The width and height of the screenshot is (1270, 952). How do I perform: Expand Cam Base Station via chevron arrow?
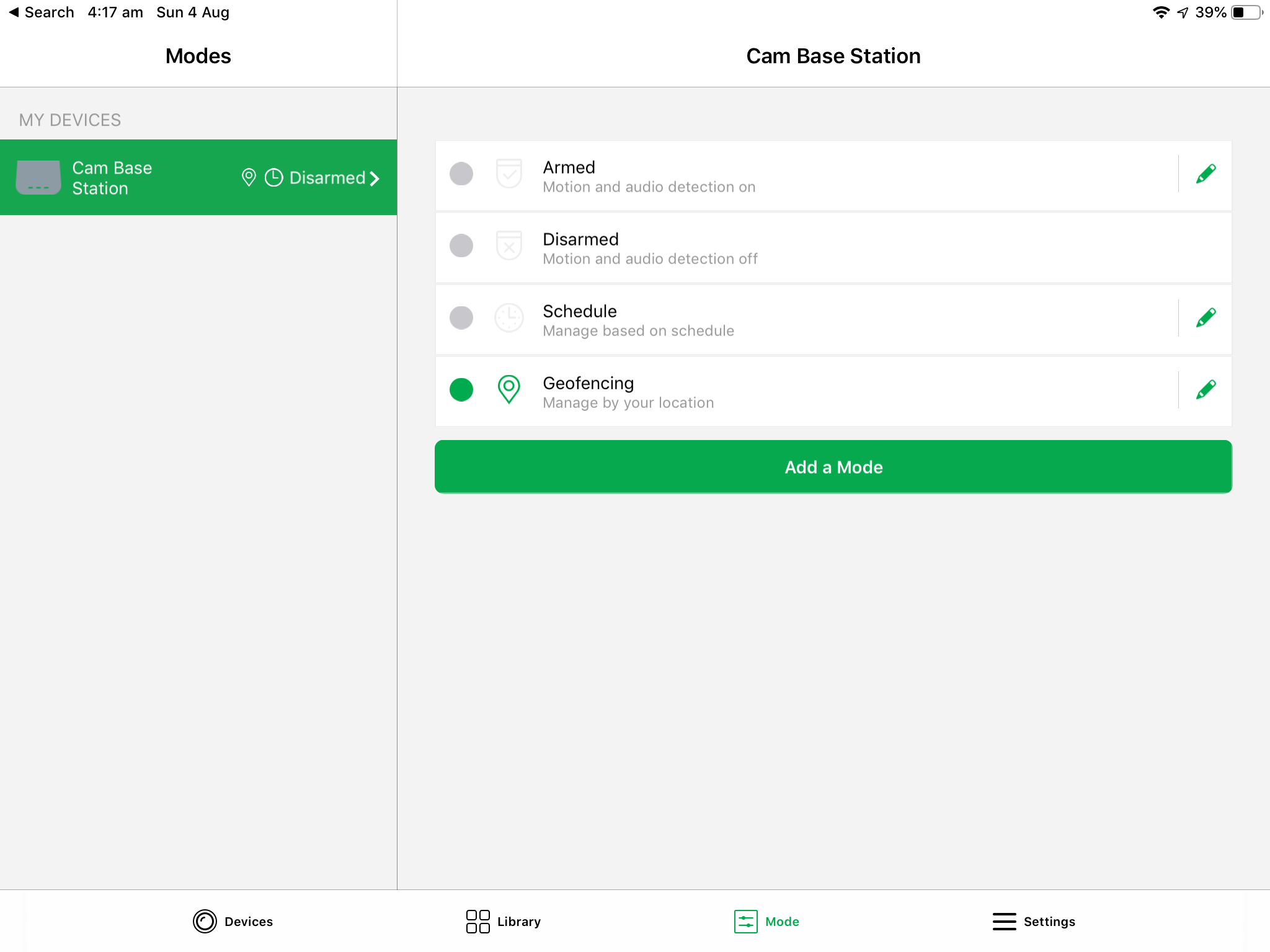[375, 178]
